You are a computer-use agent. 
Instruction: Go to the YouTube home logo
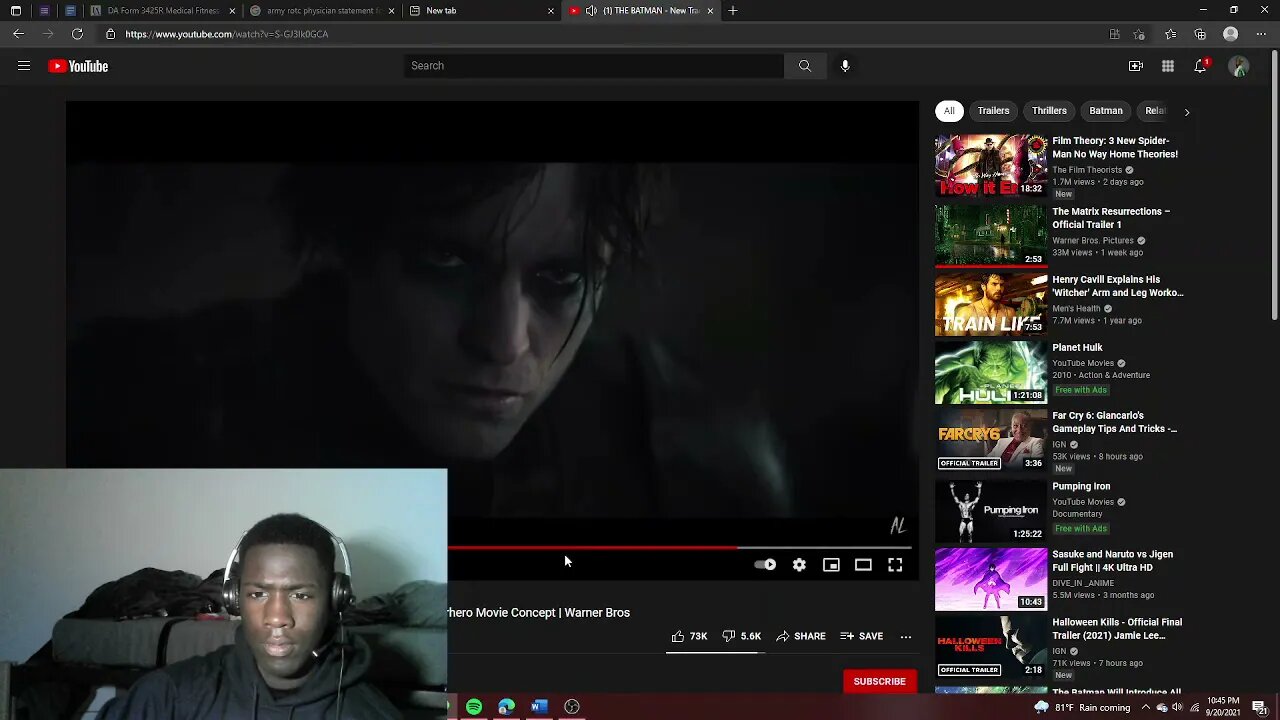[x=78, y=66]
